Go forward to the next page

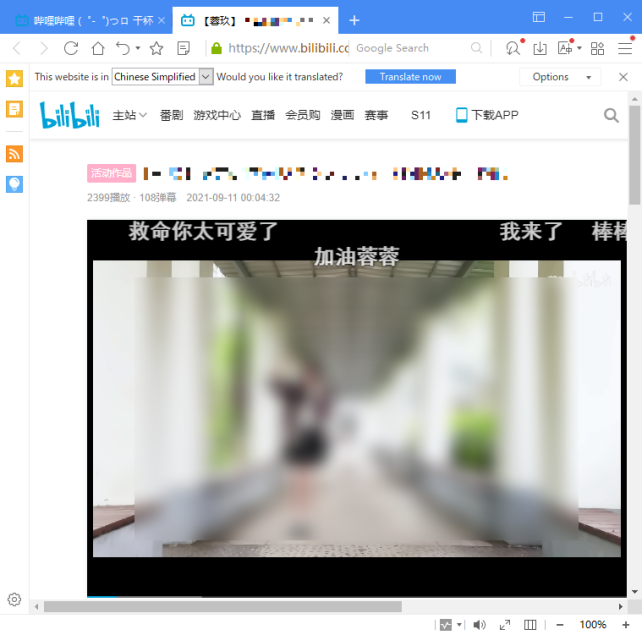click(43, 48)
